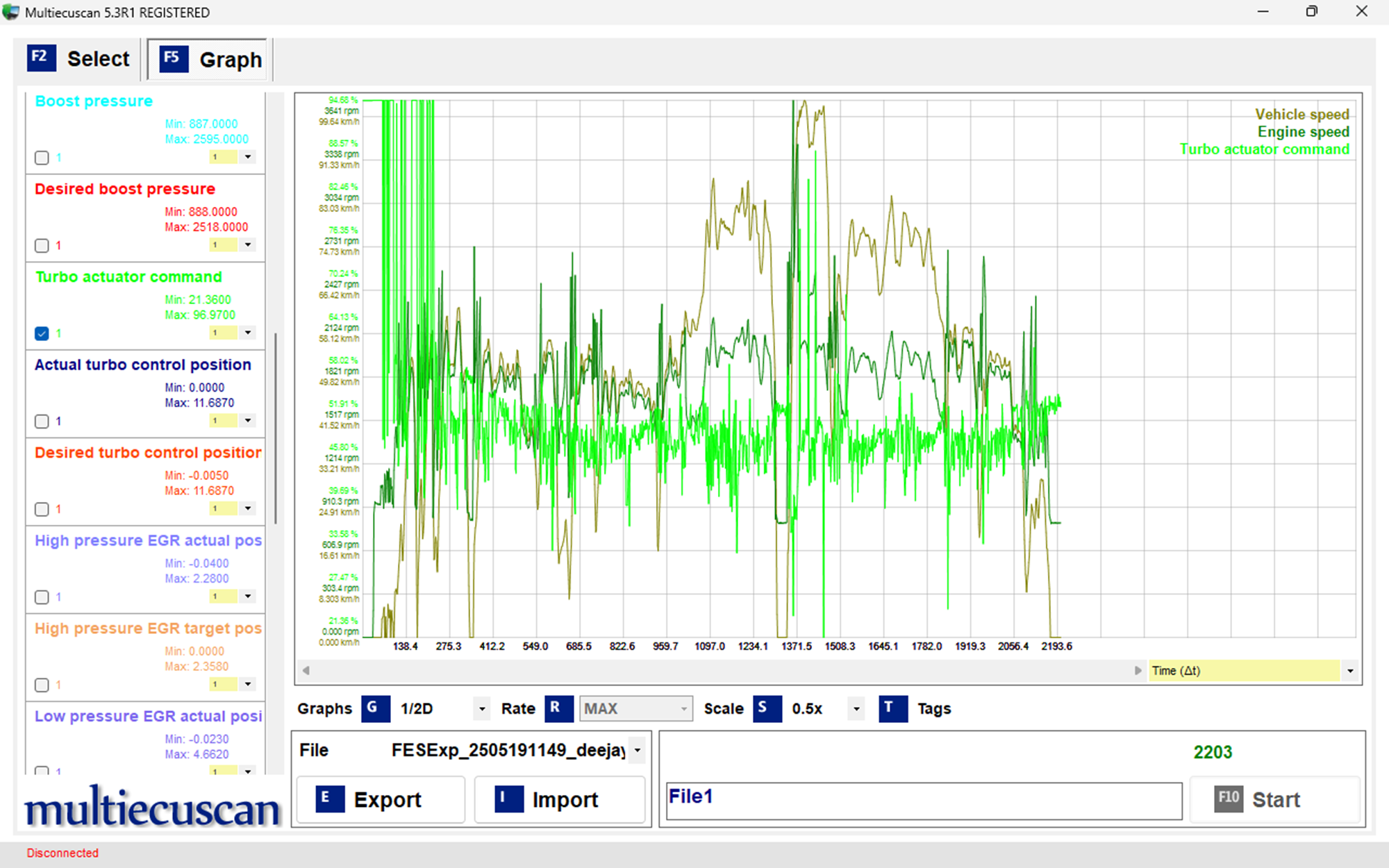This screenshot has width=1389, height=868.
Task: Open the Boost pressure axis dropdown
Action: (x=248, y=157)
